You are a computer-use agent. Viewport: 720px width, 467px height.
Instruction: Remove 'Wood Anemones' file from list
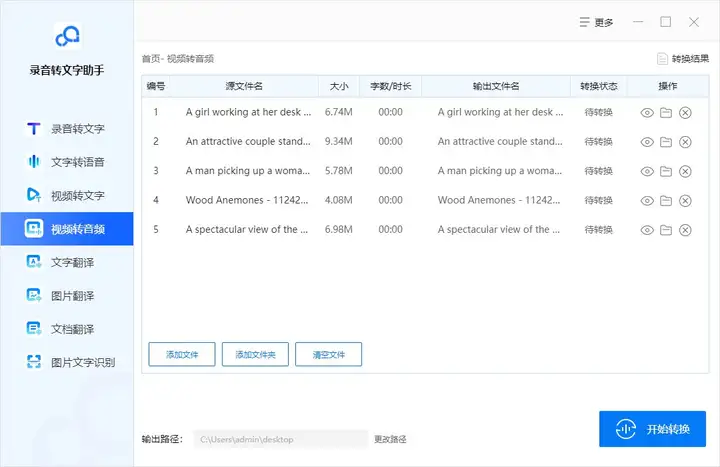point(685,201)
